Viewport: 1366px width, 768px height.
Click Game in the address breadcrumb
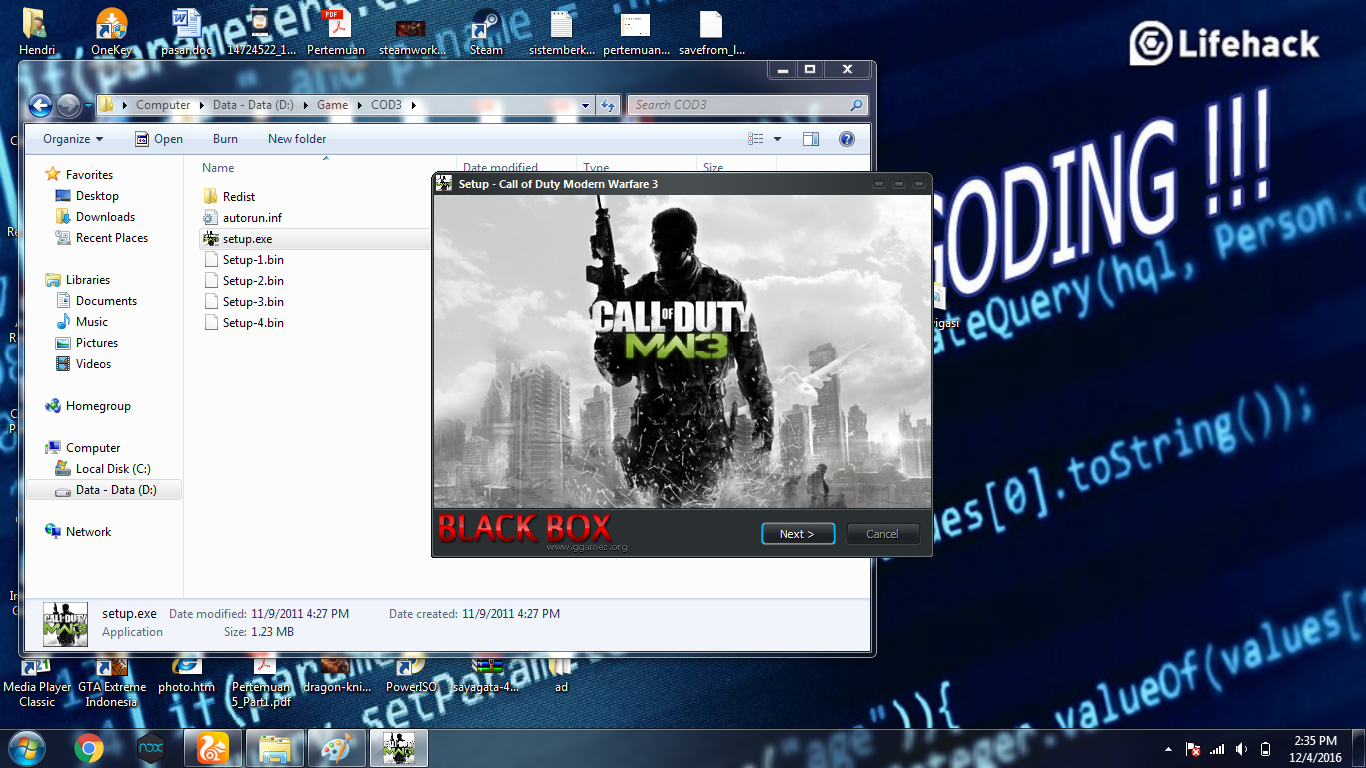[333, 105]
